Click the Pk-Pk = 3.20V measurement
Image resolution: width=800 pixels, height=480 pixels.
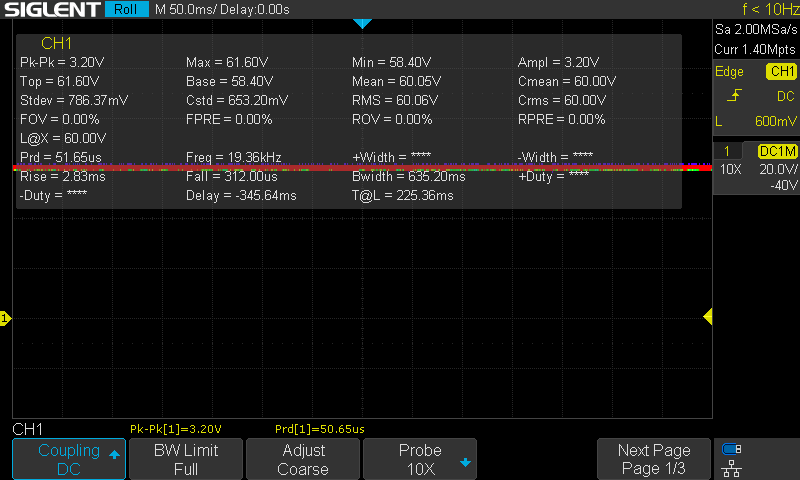click(62, 62)
